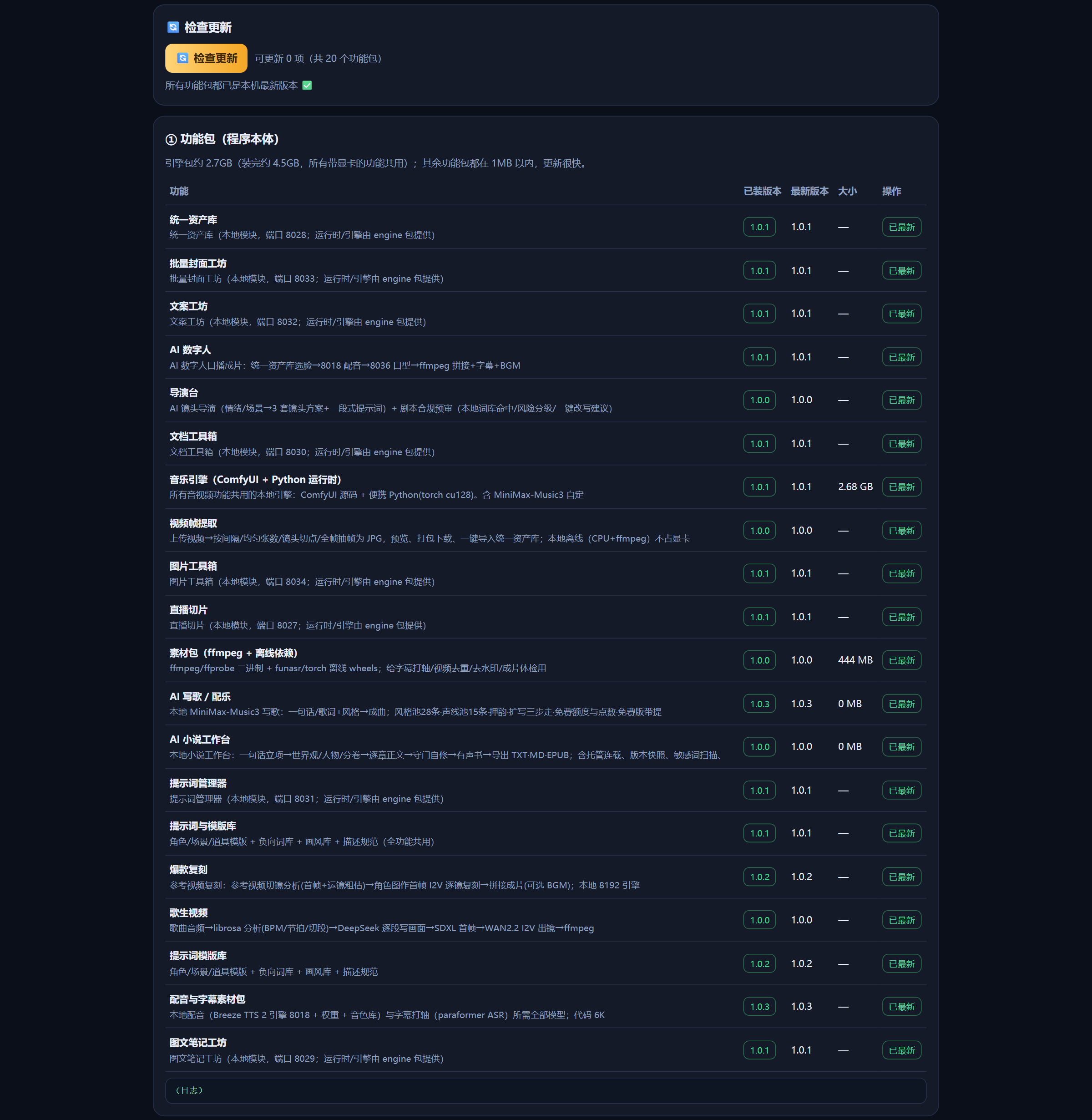Click the latest version 1.0.2 for 爆款复刻

801,877
